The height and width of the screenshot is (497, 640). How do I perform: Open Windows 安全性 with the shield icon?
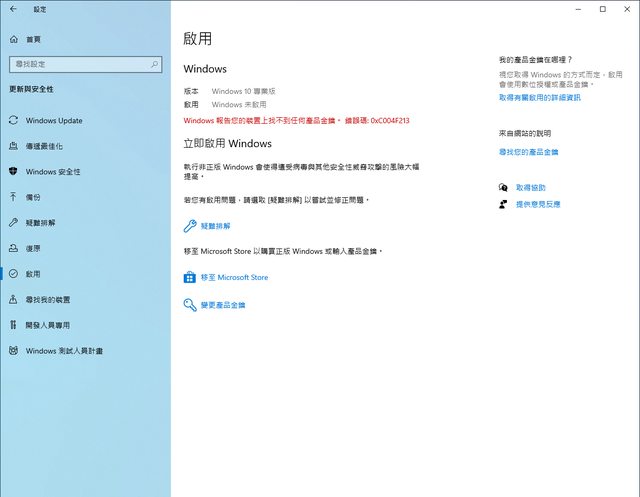point(53,172)
